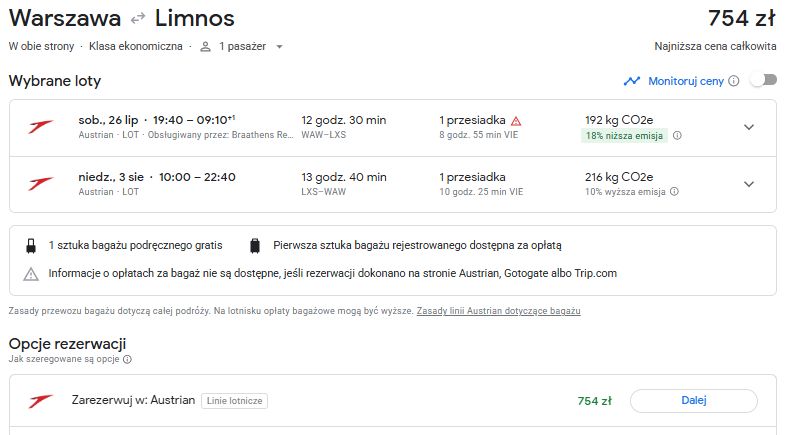
Task: Expand the 26 lip outbound flight details
Action: pyautogui.click(x=749, y=127)
